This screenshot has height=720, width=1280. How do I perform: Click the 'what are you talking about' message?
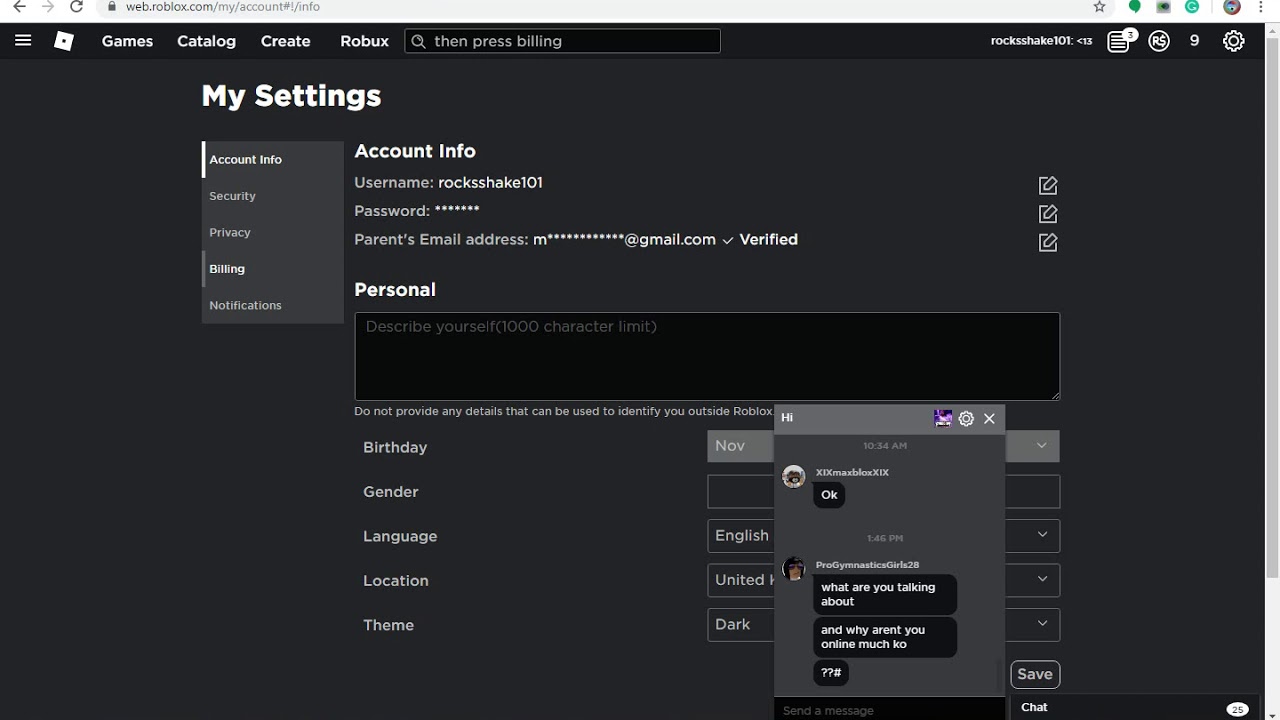(x=885, y=594)
